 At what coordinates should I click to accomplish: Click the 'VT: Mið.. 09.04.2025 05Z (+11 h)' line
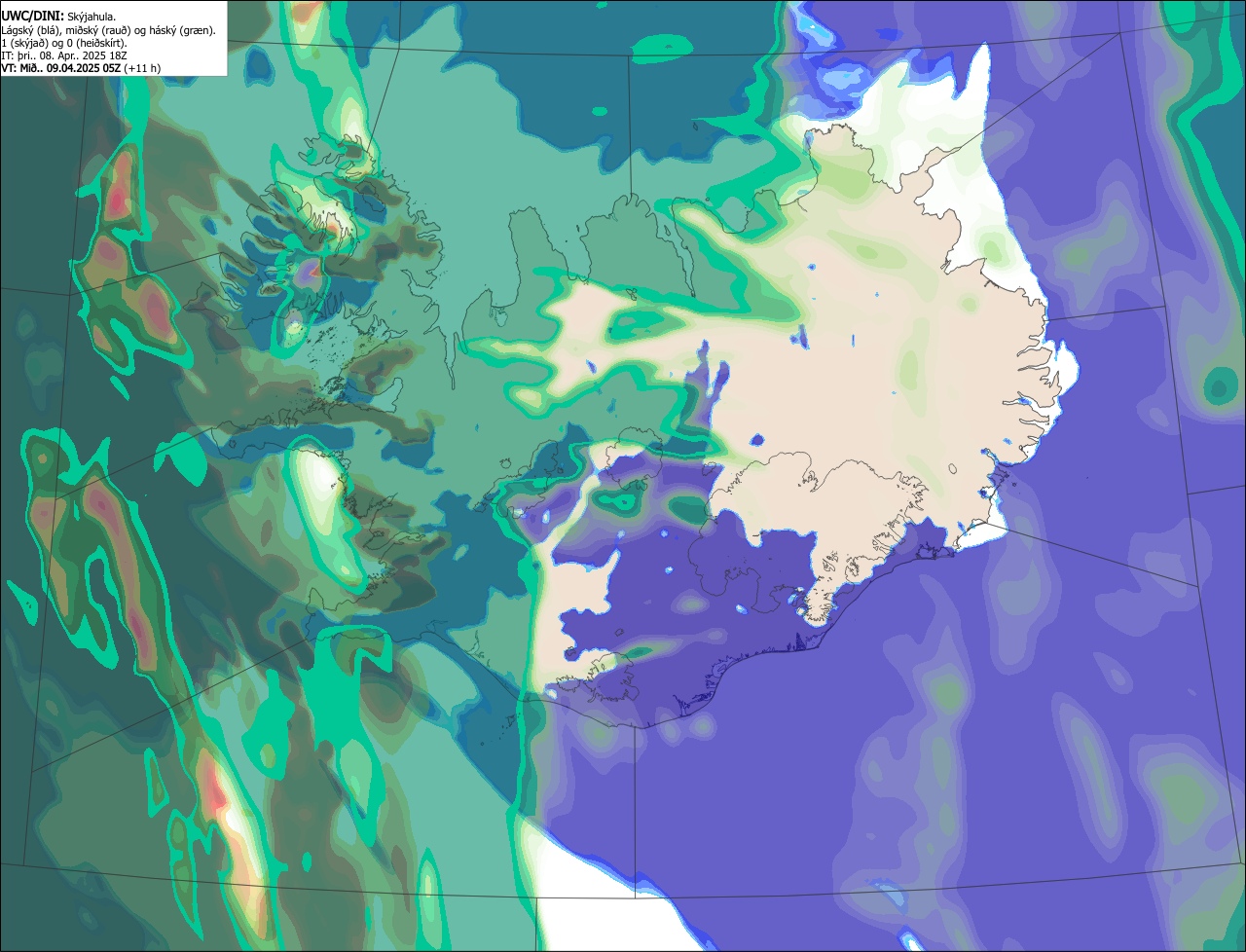pos(82,68)
